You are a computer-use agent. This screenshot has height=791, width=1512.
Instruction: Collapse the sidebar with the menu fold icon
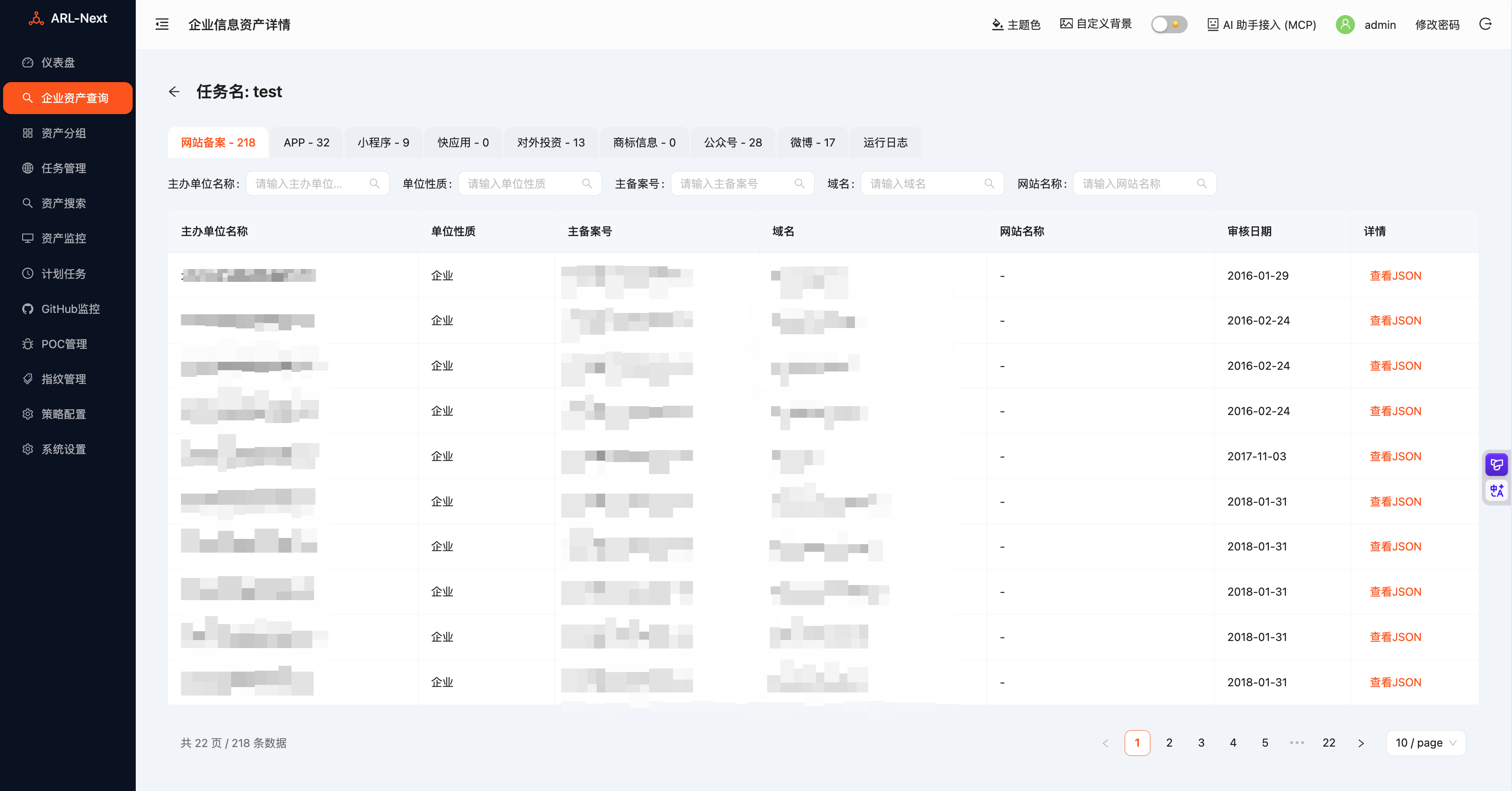pos(162,24)
